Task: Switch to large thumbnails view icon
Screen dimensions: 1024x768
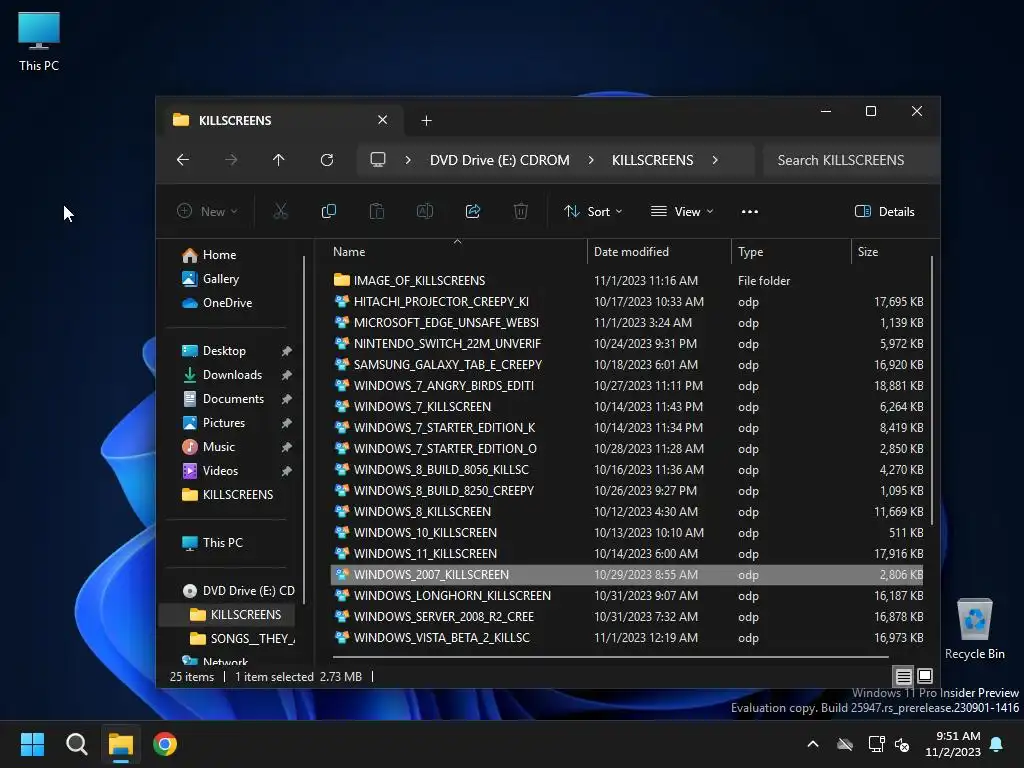Action: [925, 676]
